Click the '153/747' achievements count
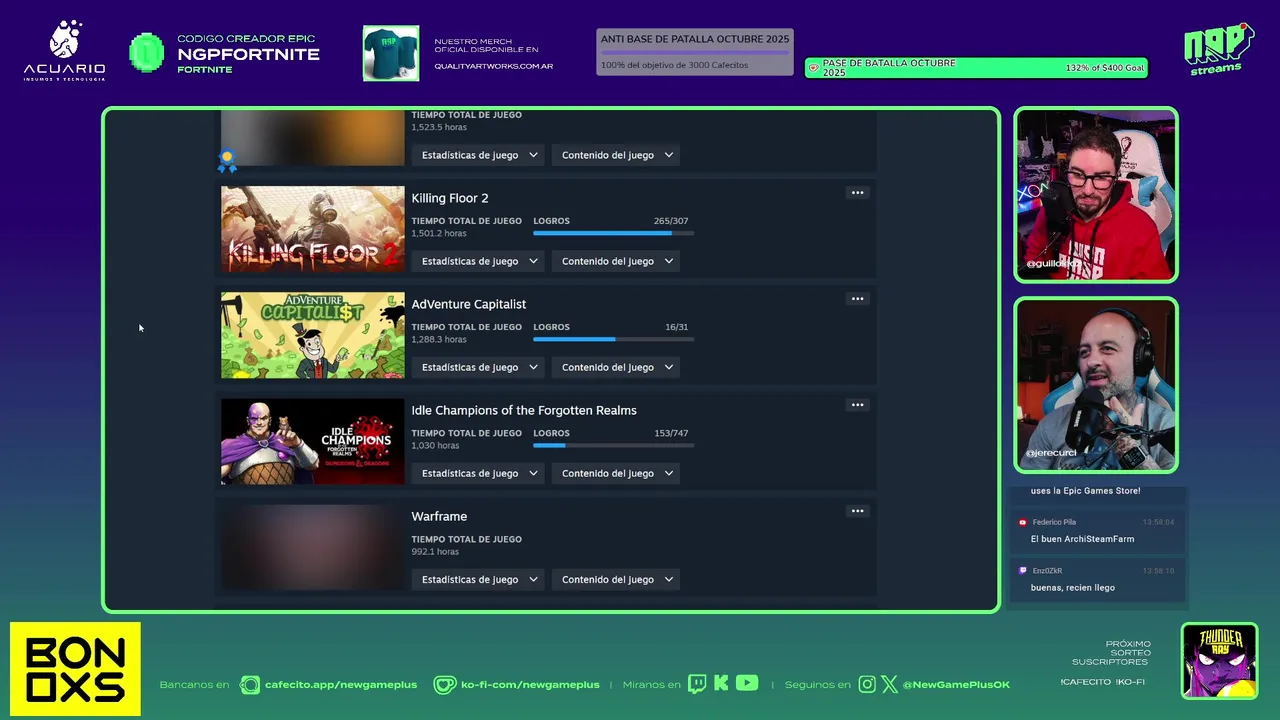 [x=671, y=433]
